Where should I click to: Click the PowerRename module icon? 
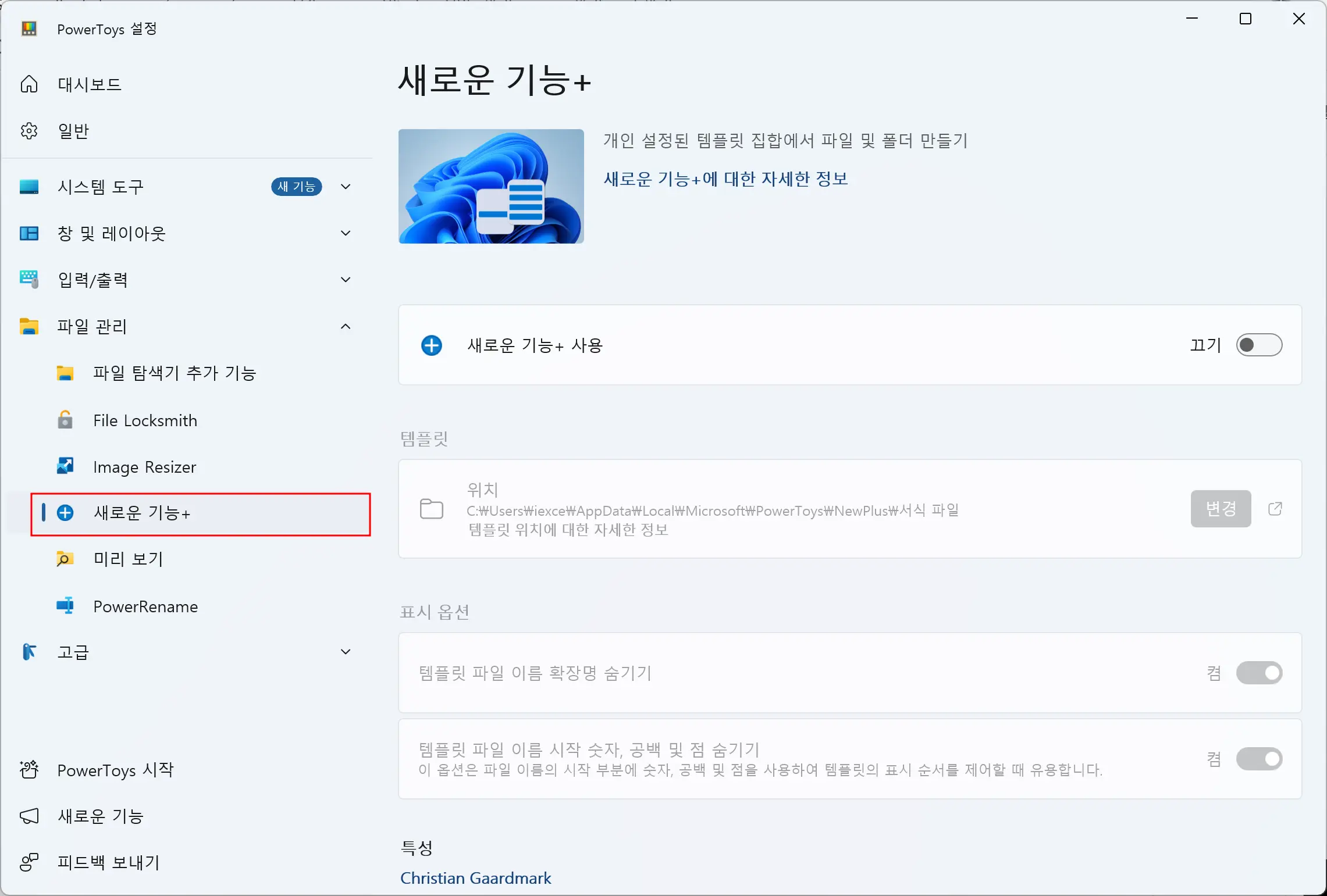(x=65, y=606)
